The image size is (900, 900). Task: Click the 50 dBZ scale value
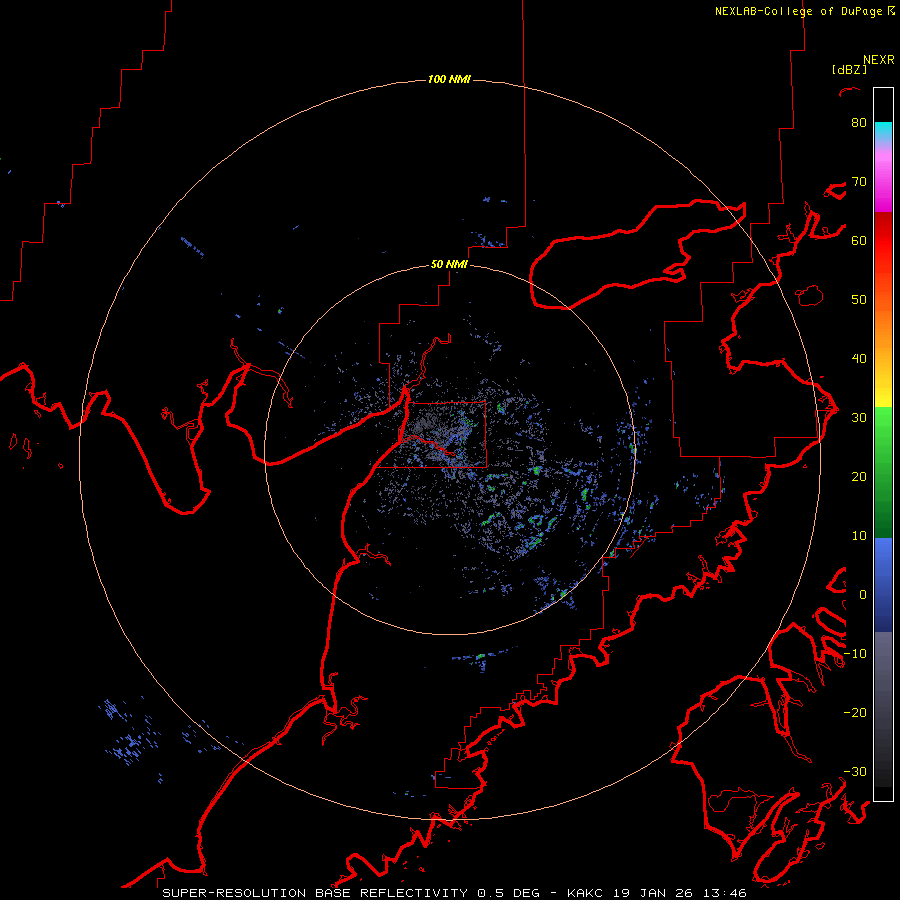[859, 300]
